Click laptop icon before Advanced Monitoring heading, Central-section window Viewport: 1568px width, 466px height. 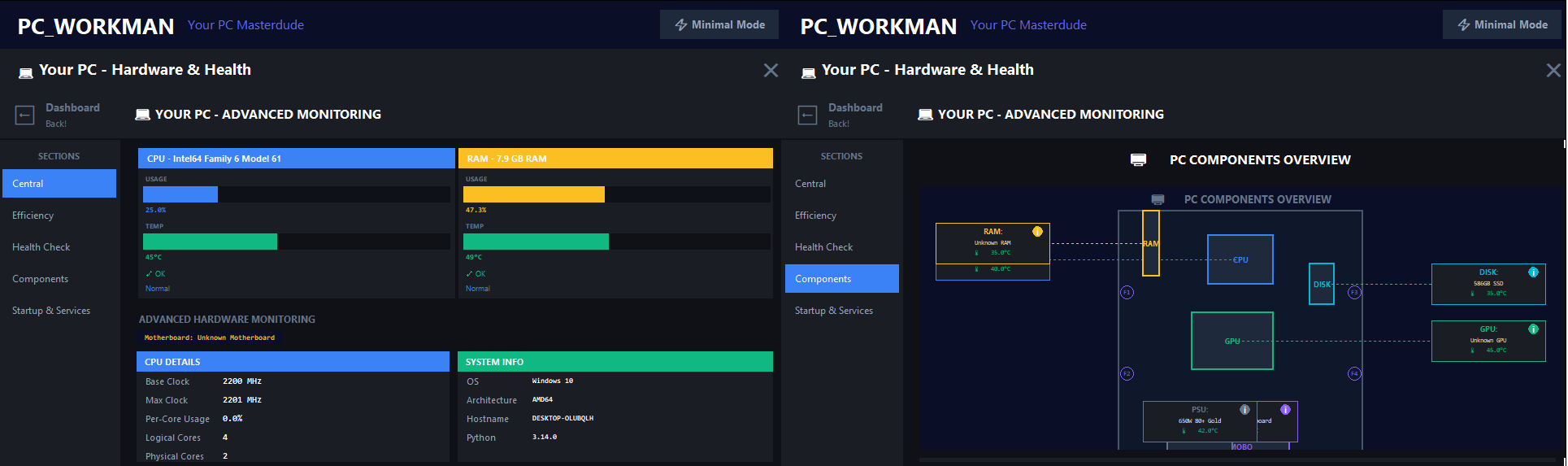[142, 115]
